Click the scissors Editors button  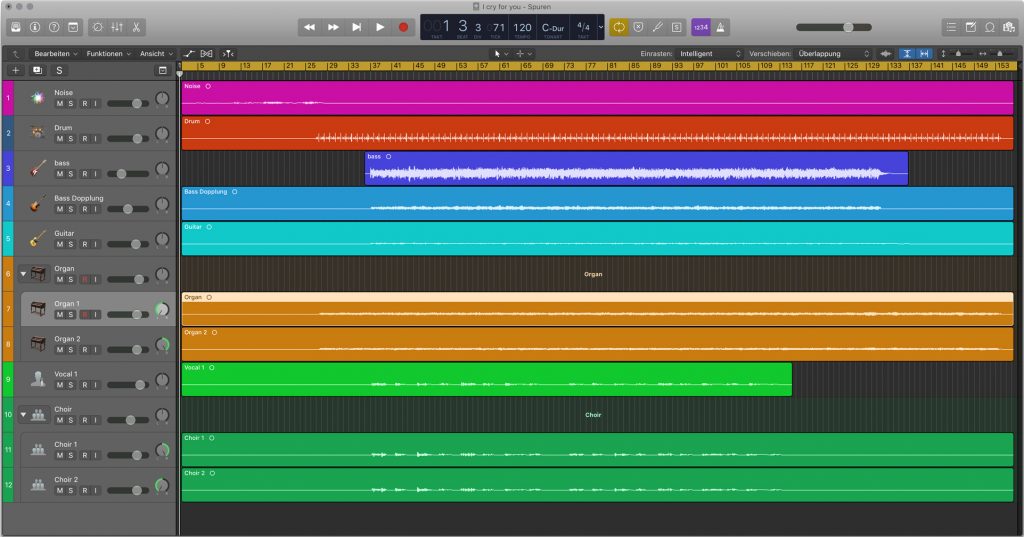[x=136, y=27]
